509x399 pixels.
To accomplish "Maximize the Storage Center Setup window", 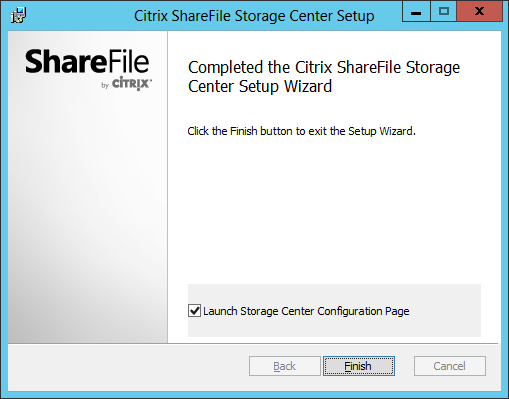I will click(x=444, y=11).
